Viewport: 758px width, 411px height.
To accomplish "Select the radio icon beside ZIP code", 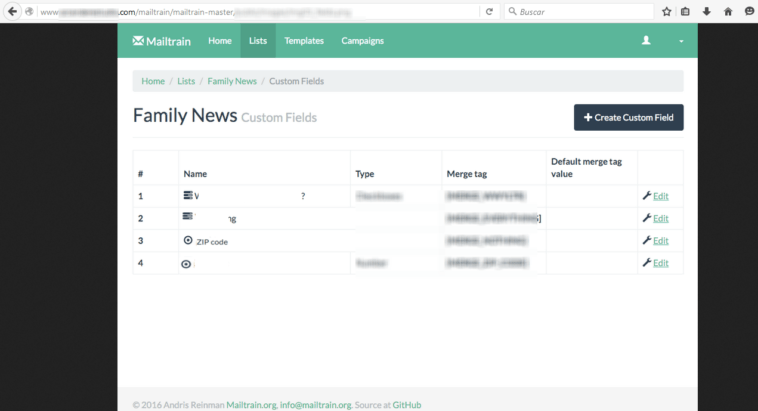I will point(188,240).
